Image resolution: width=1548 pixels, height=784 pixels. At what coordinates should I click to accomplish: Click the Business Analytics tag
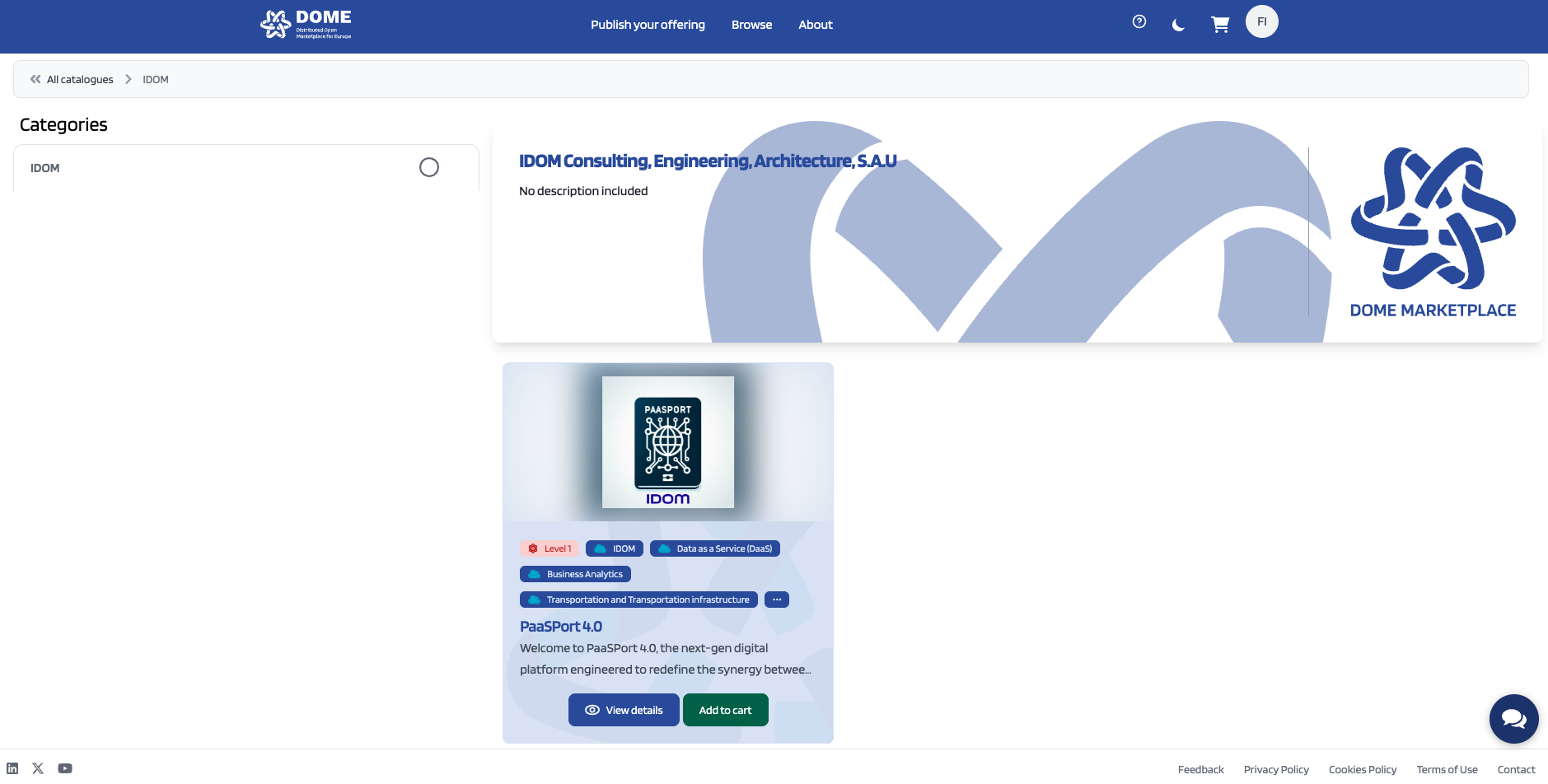pyautogui.click(x=575, y=574)
